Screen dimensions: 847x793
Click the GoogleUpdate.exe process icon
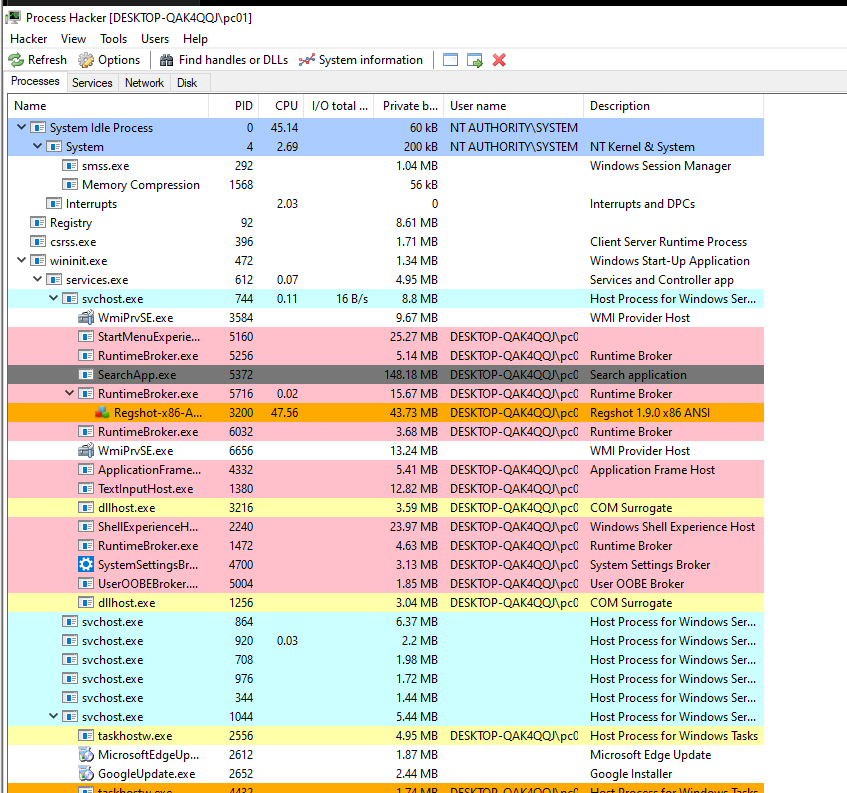coord(86,774)
